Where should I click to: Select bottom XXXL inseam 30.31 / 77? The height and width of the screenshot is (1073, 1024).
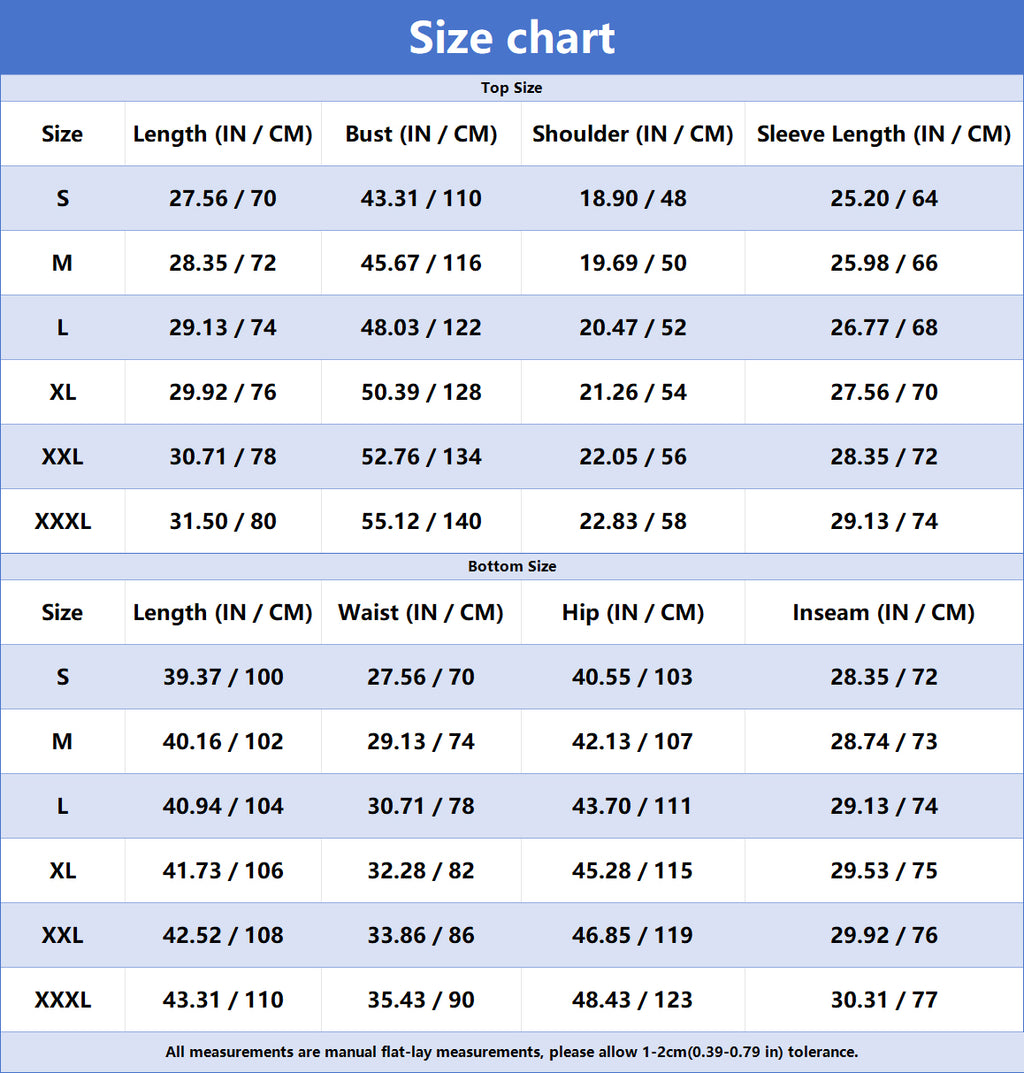coord(884,1000)
